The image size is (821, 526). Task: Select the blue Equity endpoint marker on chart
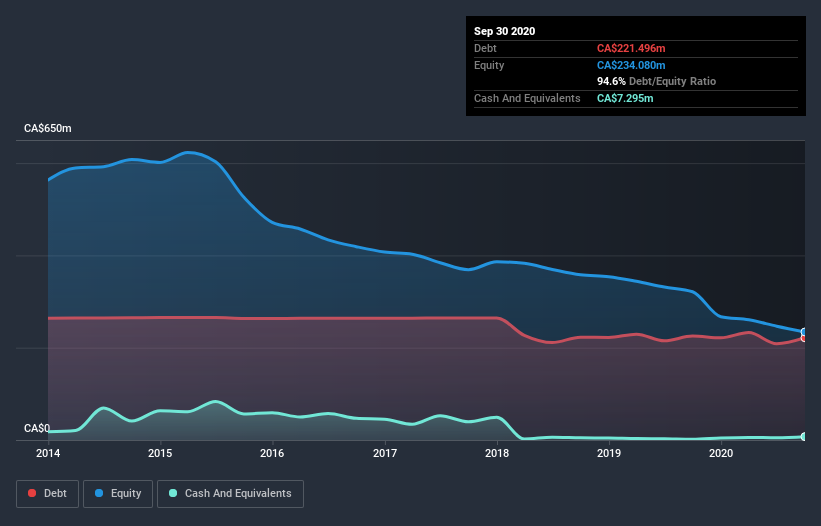coord(804,332)
